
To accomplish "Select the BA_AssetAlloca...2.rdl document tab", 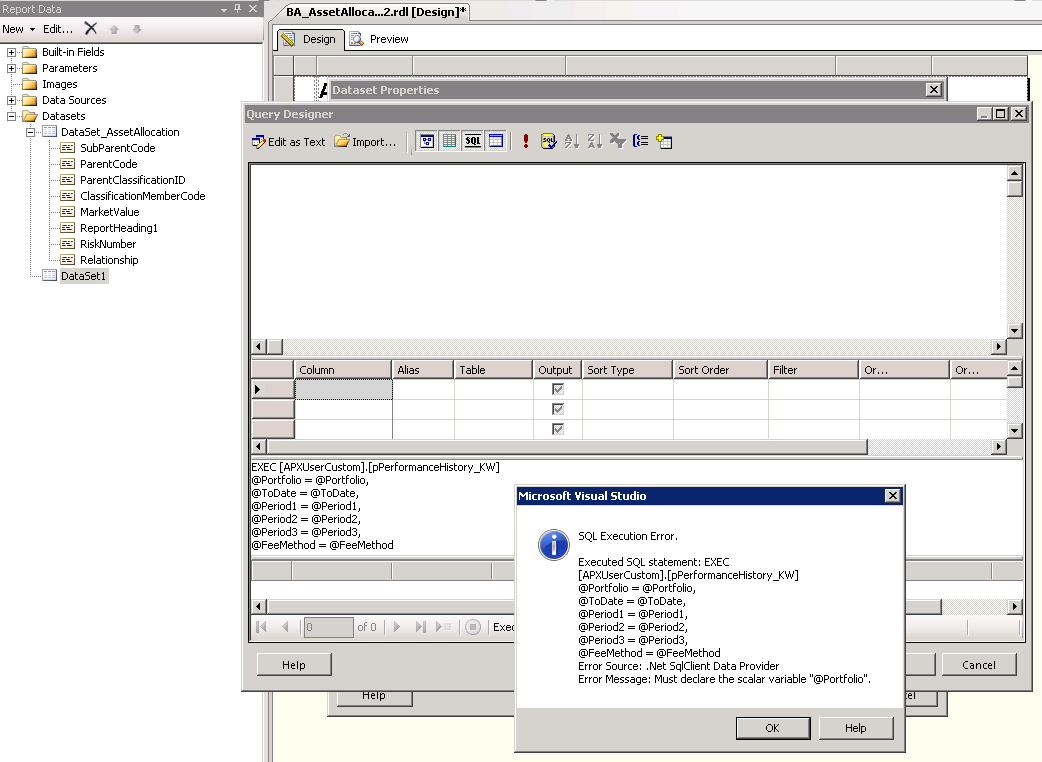I will pos(376,12).
